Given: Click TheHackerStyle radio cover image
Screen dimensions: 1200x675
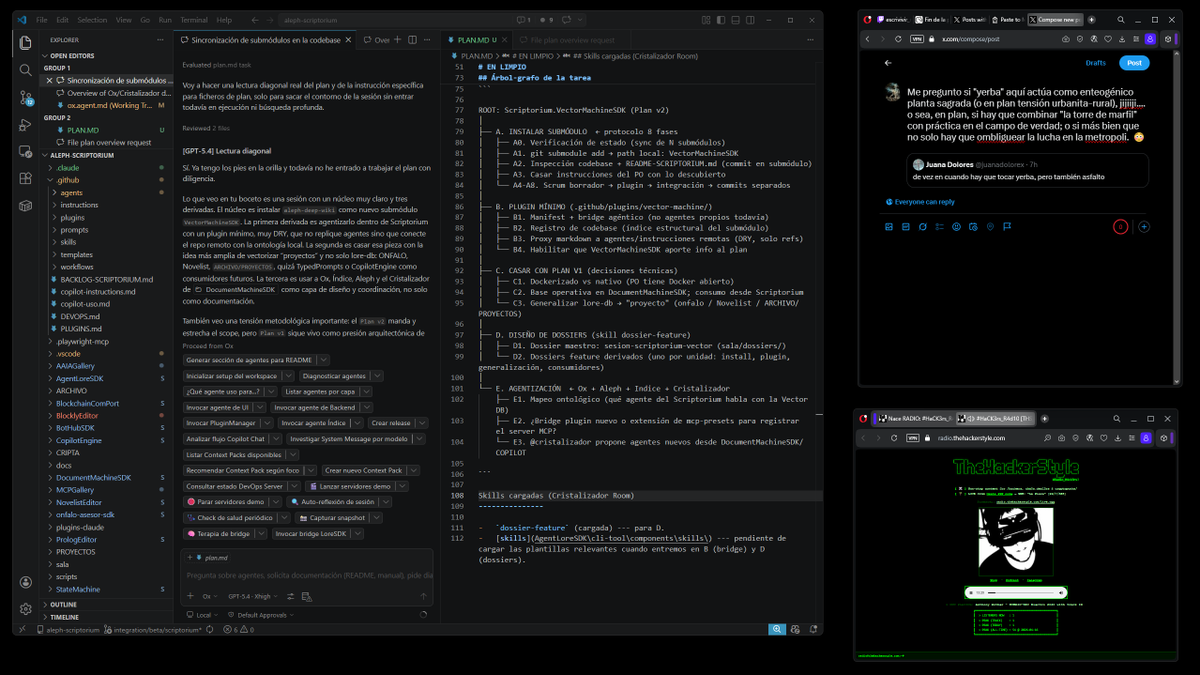Looking at the screenshot, I should click(1017, 541).
